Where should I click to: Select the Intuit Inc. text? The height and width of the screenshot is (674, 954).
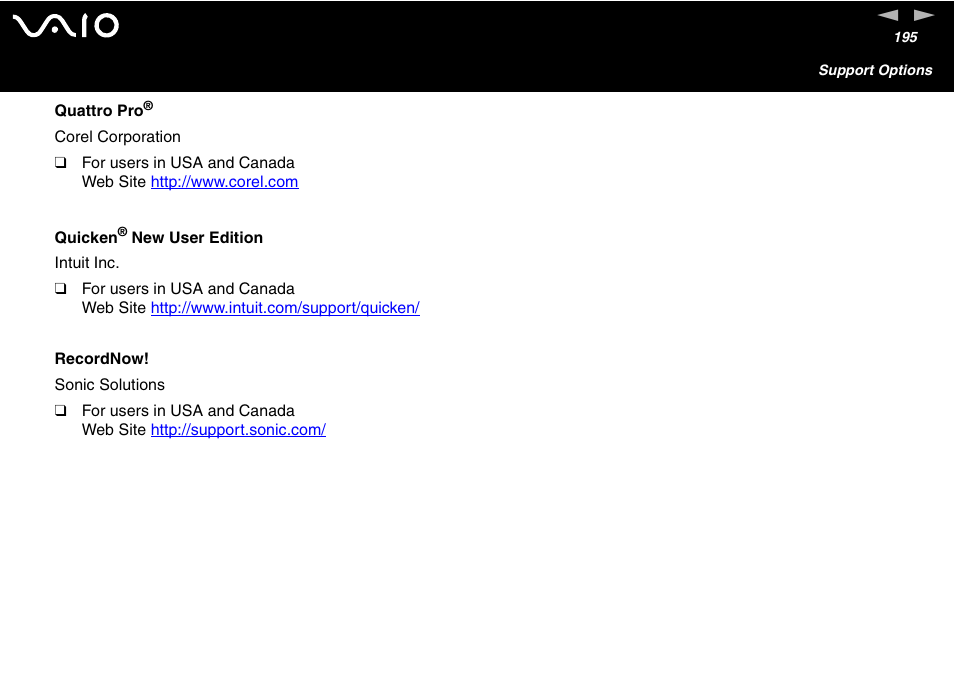point(87,263)
